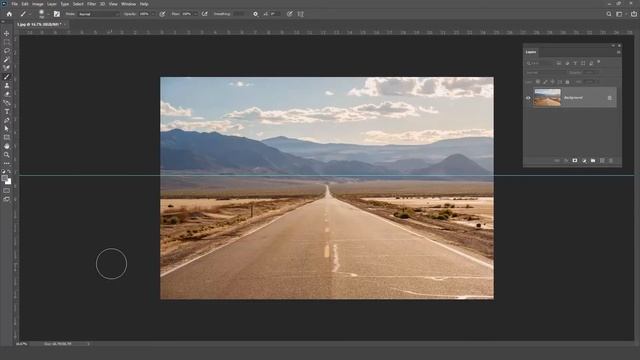
Task: Select the Path Selection arrow tool
Action: click(x=7, y=129)
